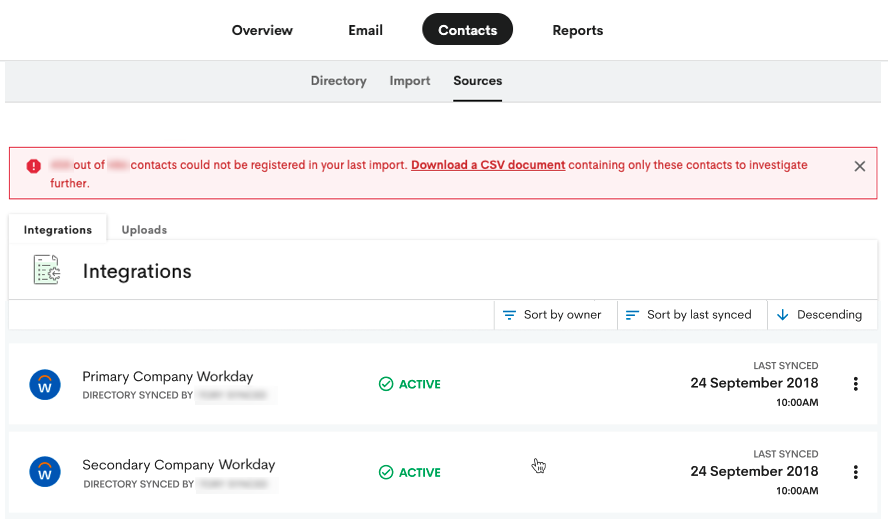Select the Contacts pill tab
This screenshot has width=888, height=519.
tap(467, 29)
